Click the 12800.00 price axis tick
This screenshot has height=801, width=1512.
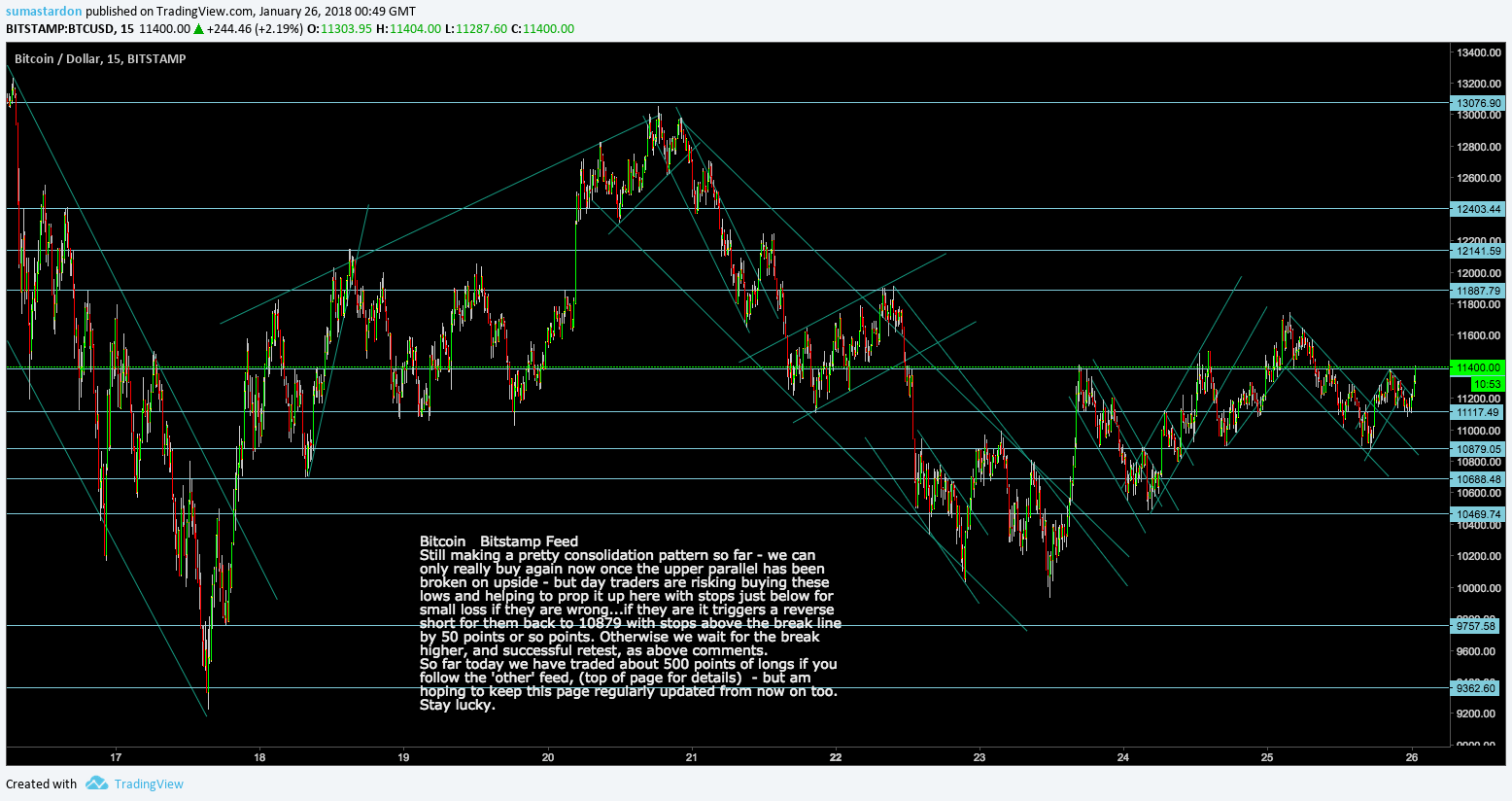[1479, 147]
